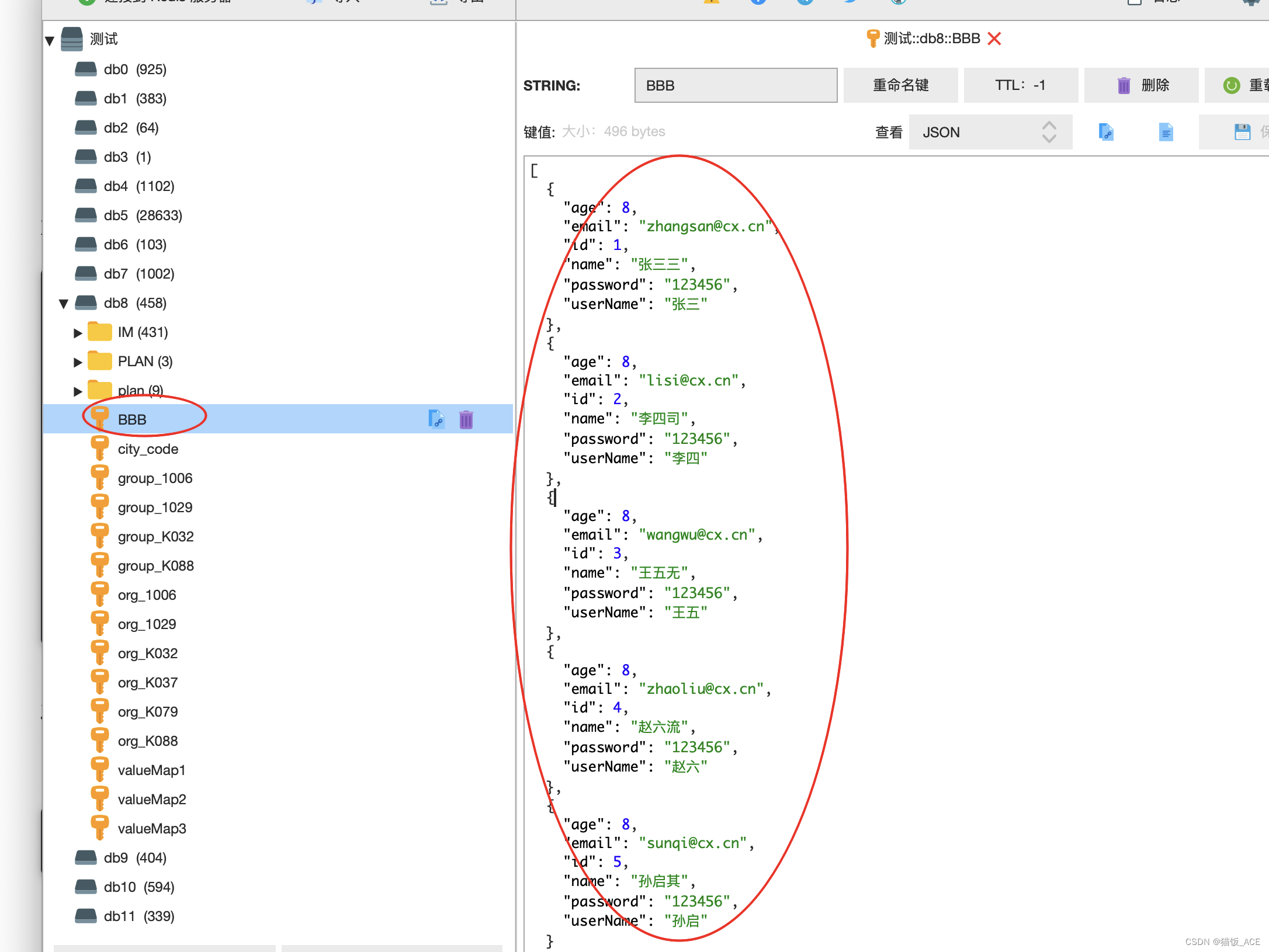Select db2 (64) database

(x=131, y=128)
